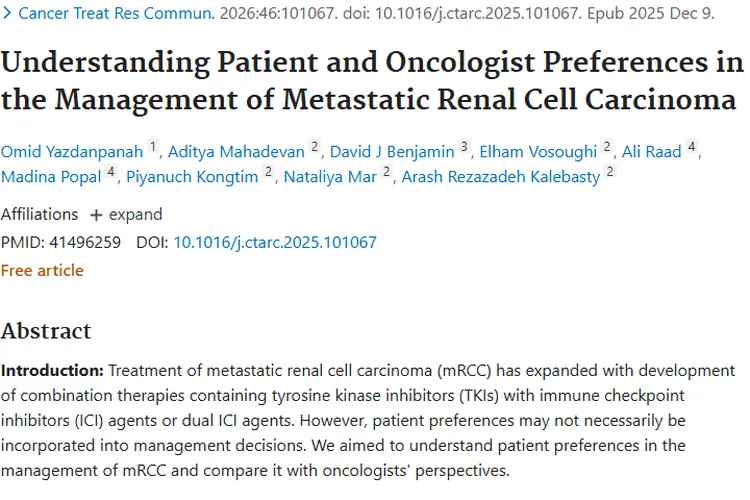Viewport: 750px width, 500px height.
Task: Click the Free article label
Action: (42, 270)
